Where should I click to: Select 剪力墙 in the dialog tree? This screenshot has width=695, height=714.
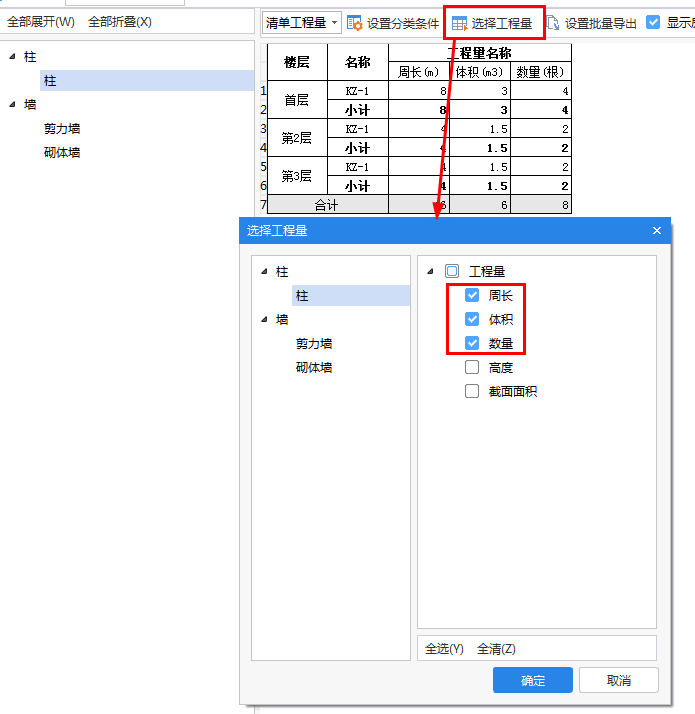pos(314,344)
